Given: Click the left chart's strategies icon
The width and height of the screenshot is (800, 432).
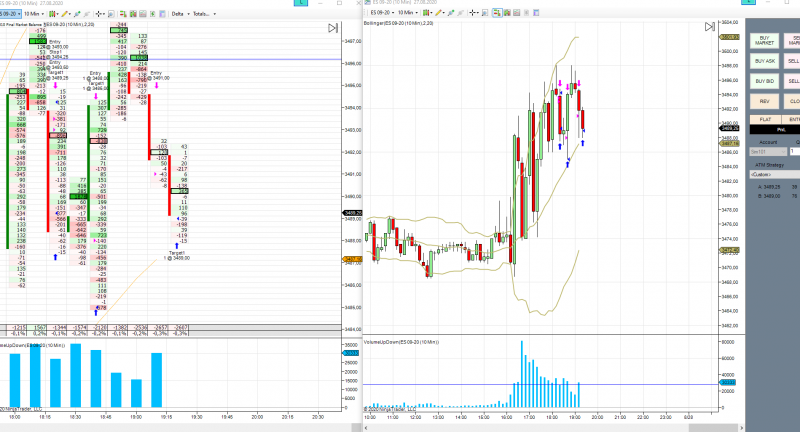Looking at the screenshot, I should coord(87,14).
